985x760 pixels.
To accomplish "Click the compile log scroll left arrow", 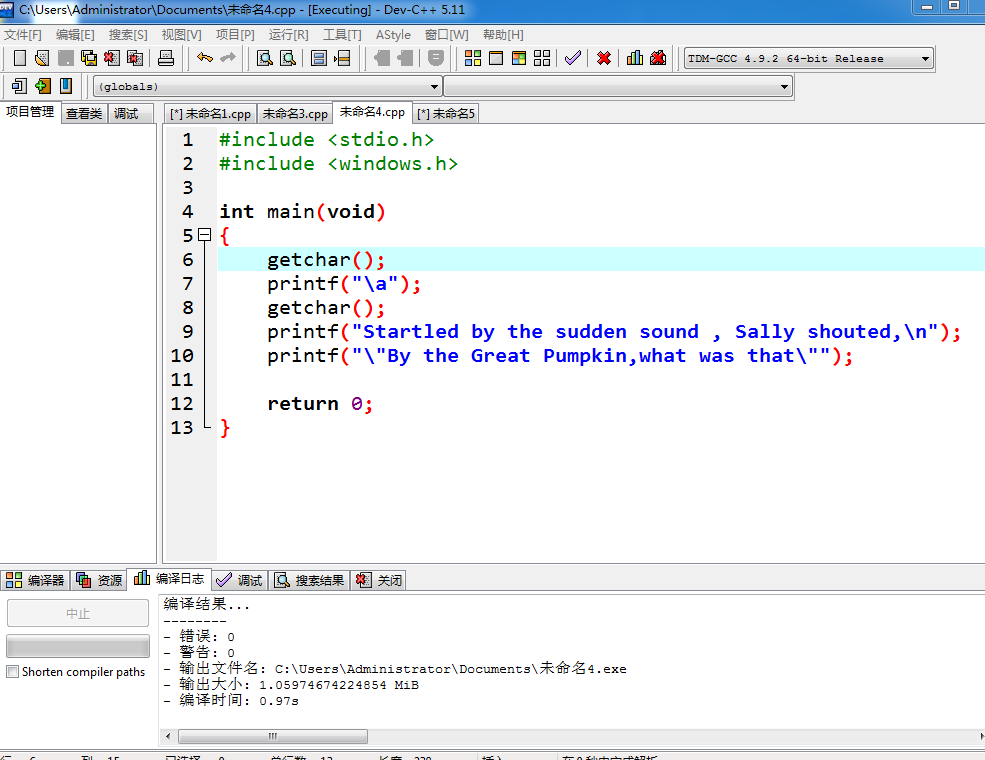I will 168,736.
